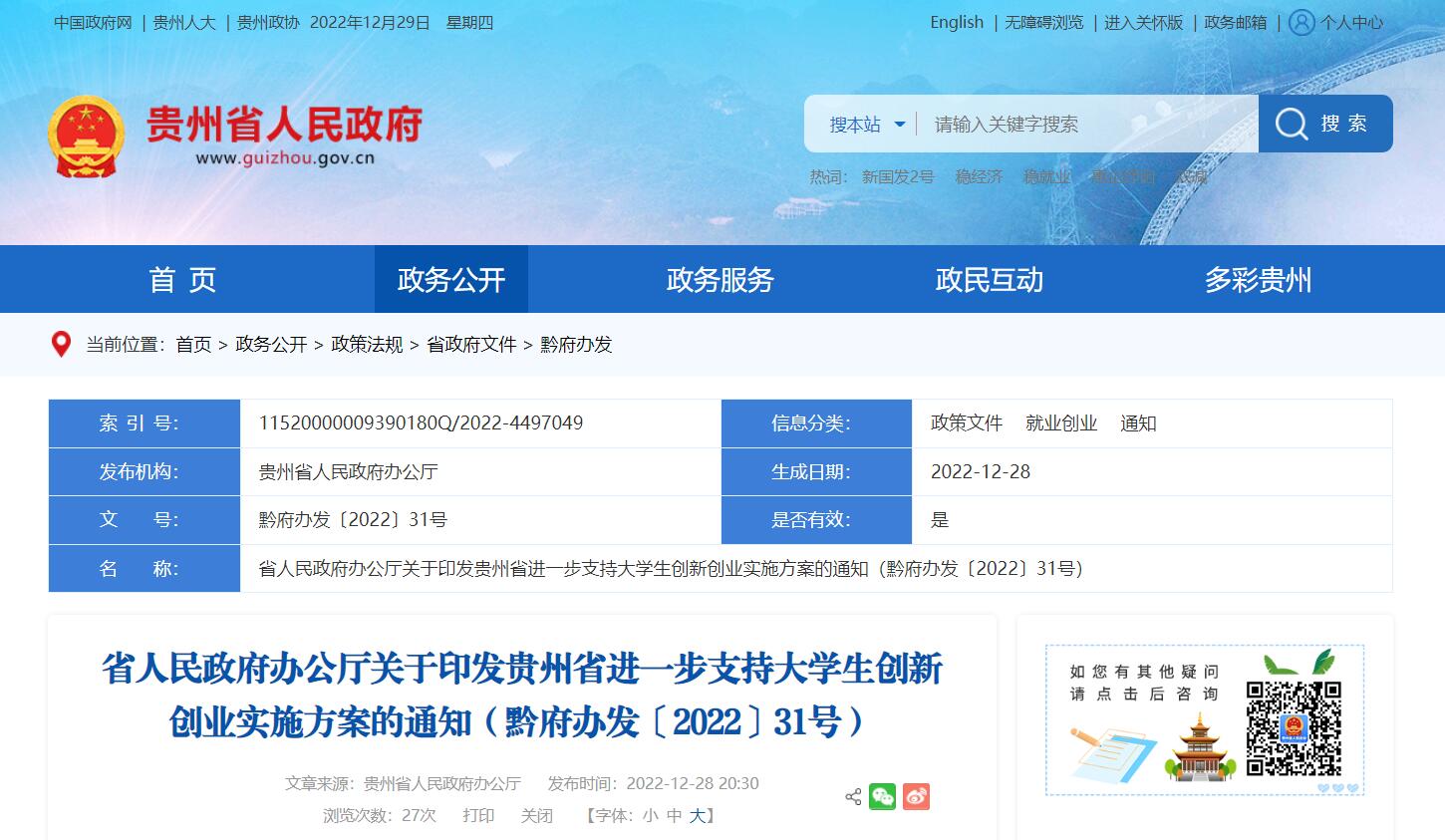Click the WeChat share icon
Image resolution: width=1445 pixels, height=840 pixels.
pos(882,796)
